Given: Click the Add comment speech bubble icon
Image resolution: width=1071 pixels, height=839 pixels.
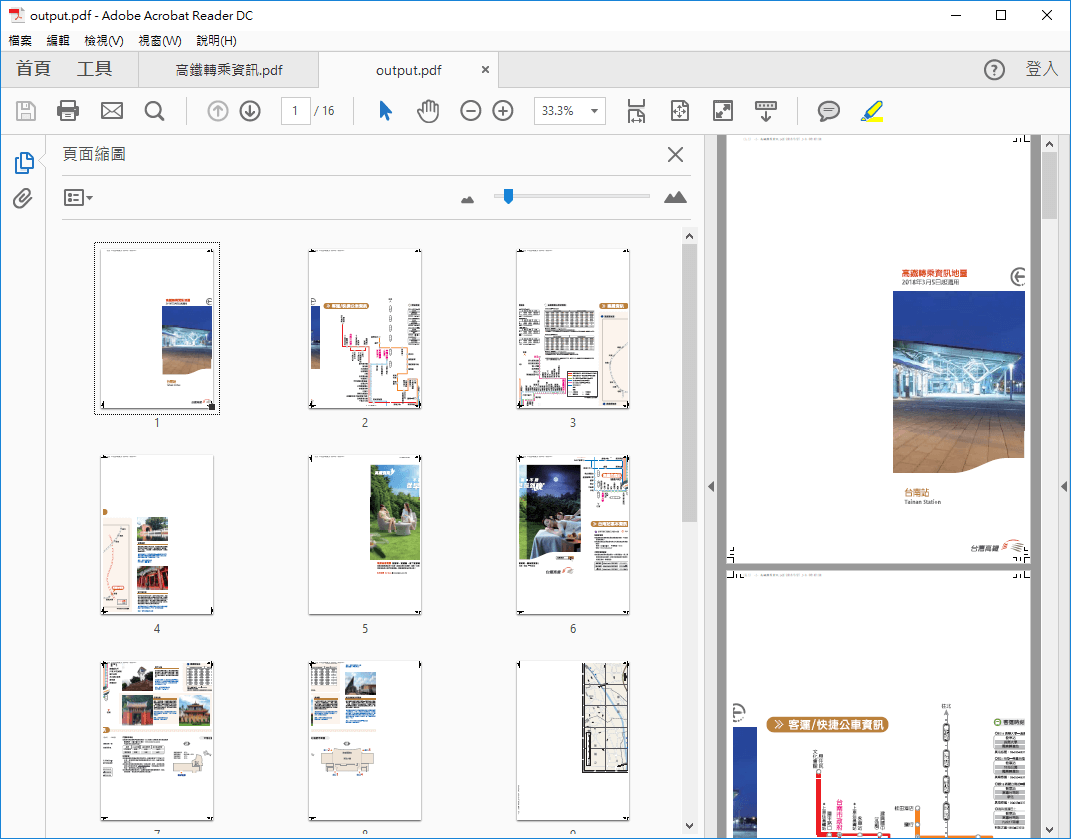Looking at the screenshot, I should click(828, 111).
